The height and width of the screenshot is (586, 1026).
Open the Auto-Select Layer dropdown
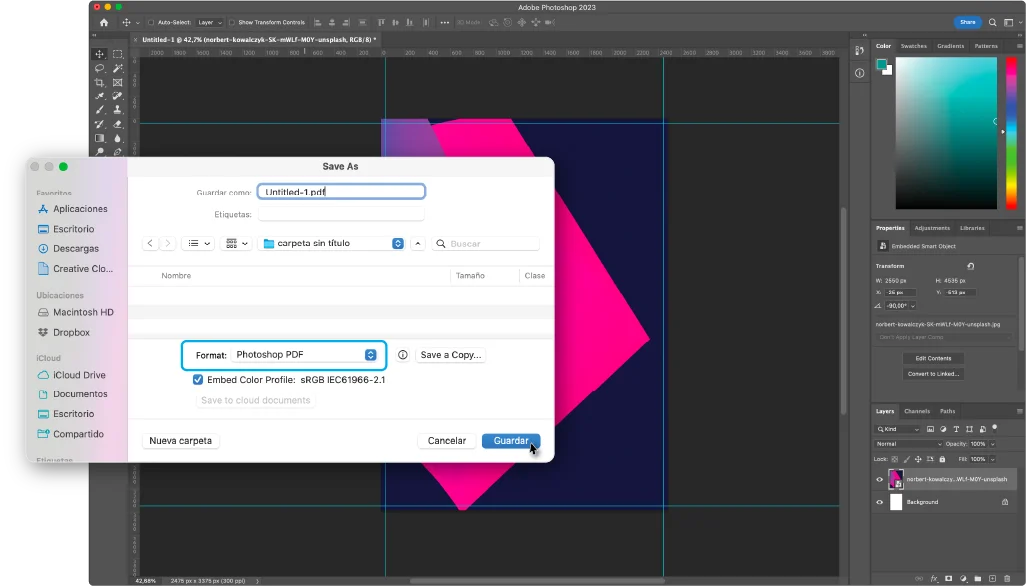click(x=210, y=22)
